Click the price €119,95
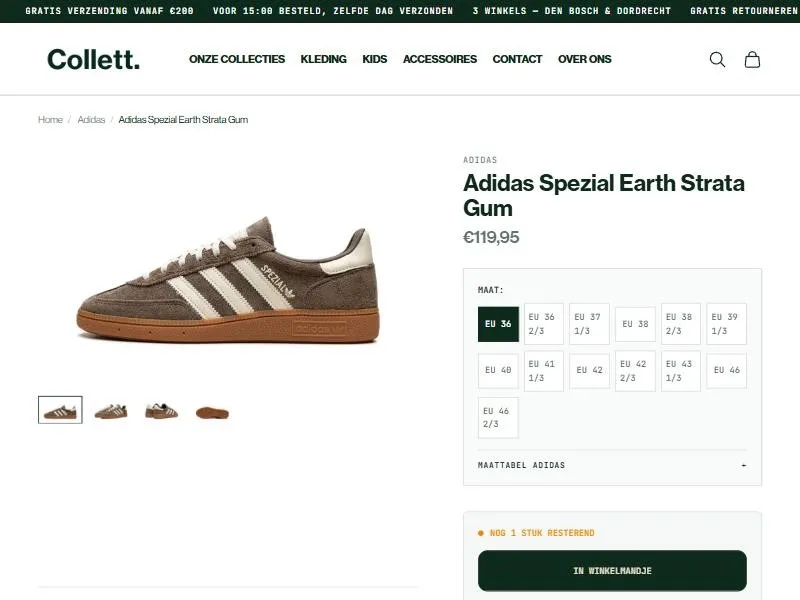Image resolution: width=800 pixels, height=600 pixels. click(491, 237)
